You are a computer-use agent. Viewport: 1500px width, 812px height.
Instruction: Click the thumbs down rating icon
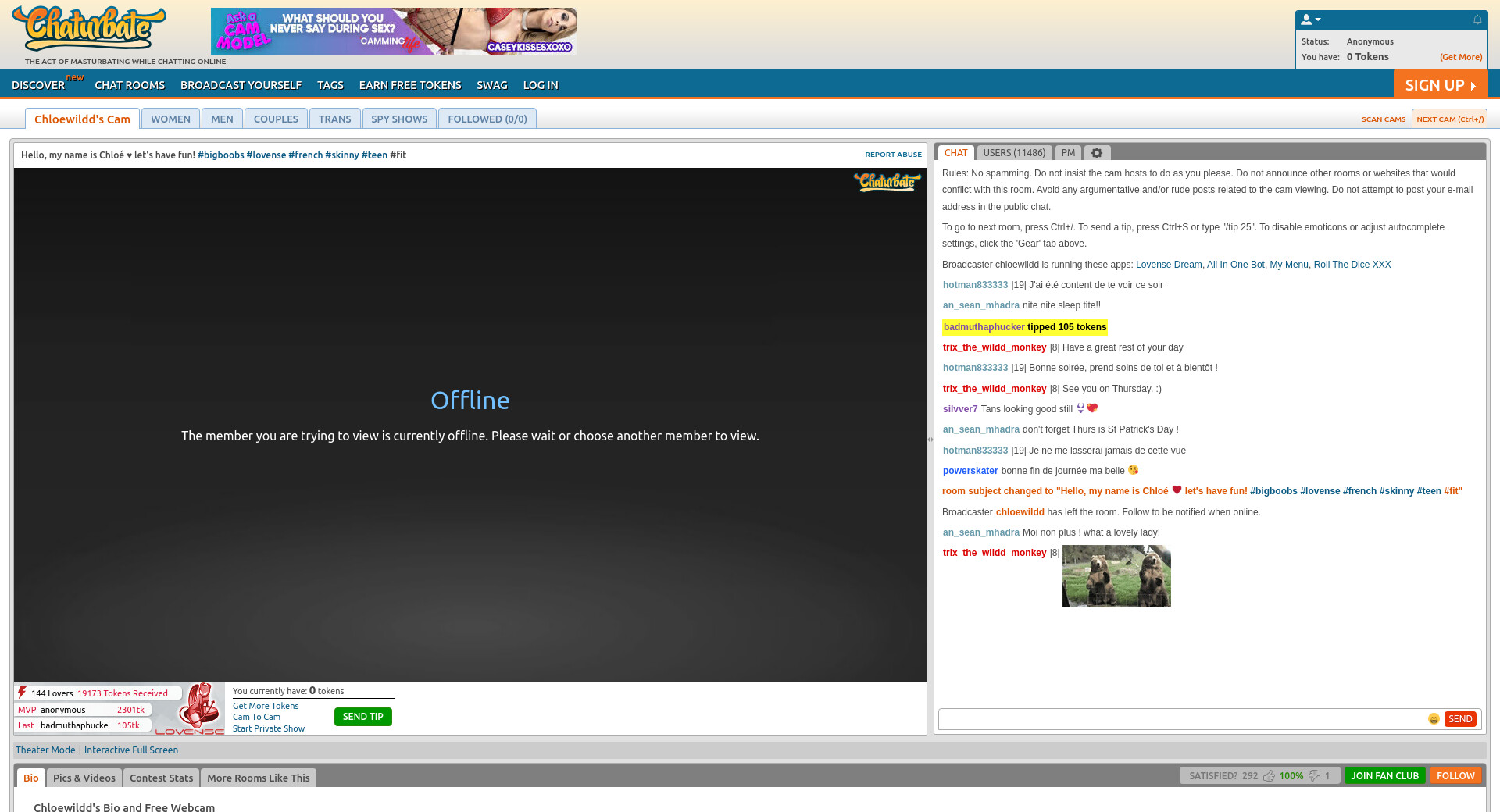pyautogui.click(x=1315, y=776)
